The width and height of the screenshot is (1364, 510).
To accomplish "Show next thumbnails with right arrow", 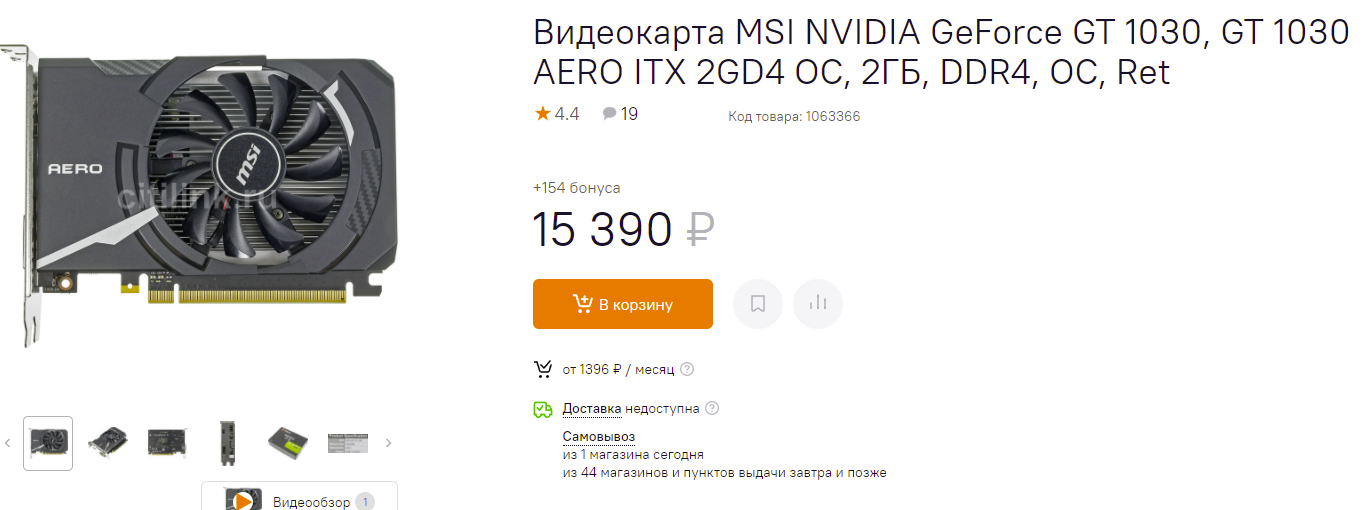I will [x=389, y=442].
